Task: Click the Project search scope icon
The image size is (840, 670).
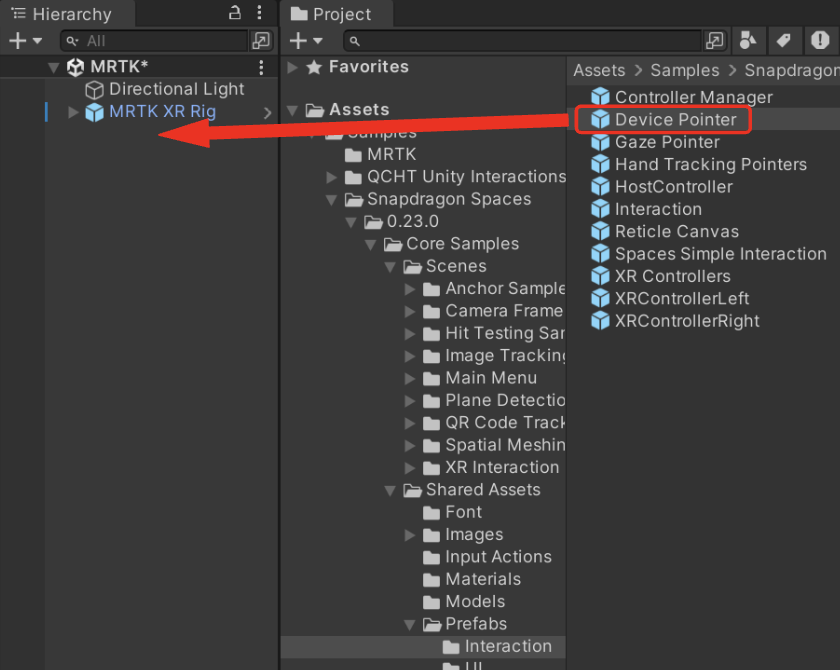Action: 715,41
